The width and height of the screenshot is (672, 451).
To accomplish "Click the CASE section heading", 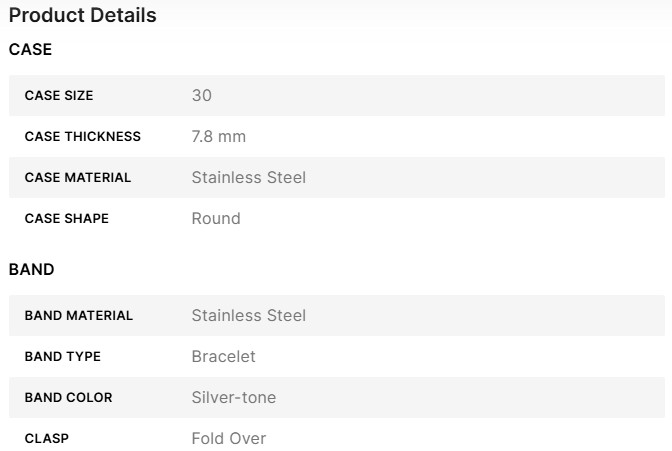I will pyautogui.click(x=30, y=49).
